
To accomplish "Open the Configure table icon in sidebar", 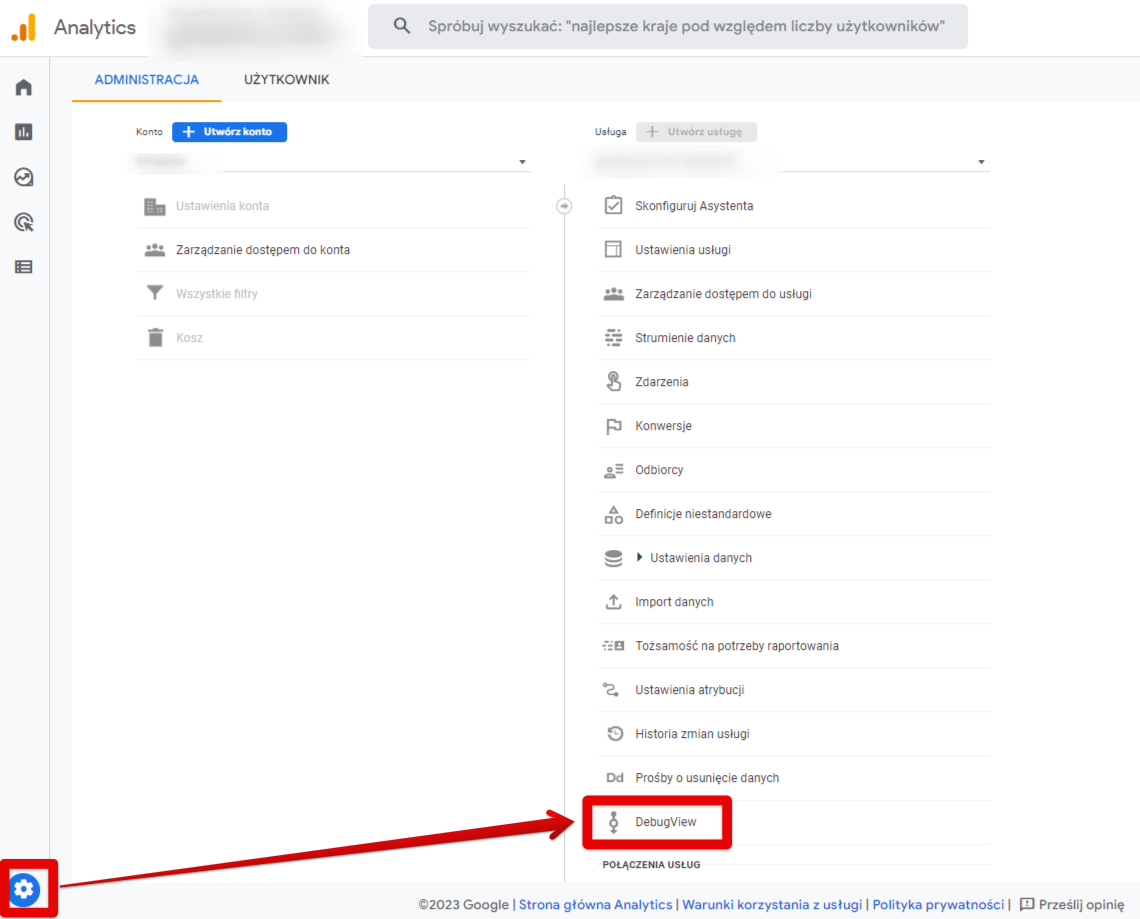I will click(x=23, y=267).
